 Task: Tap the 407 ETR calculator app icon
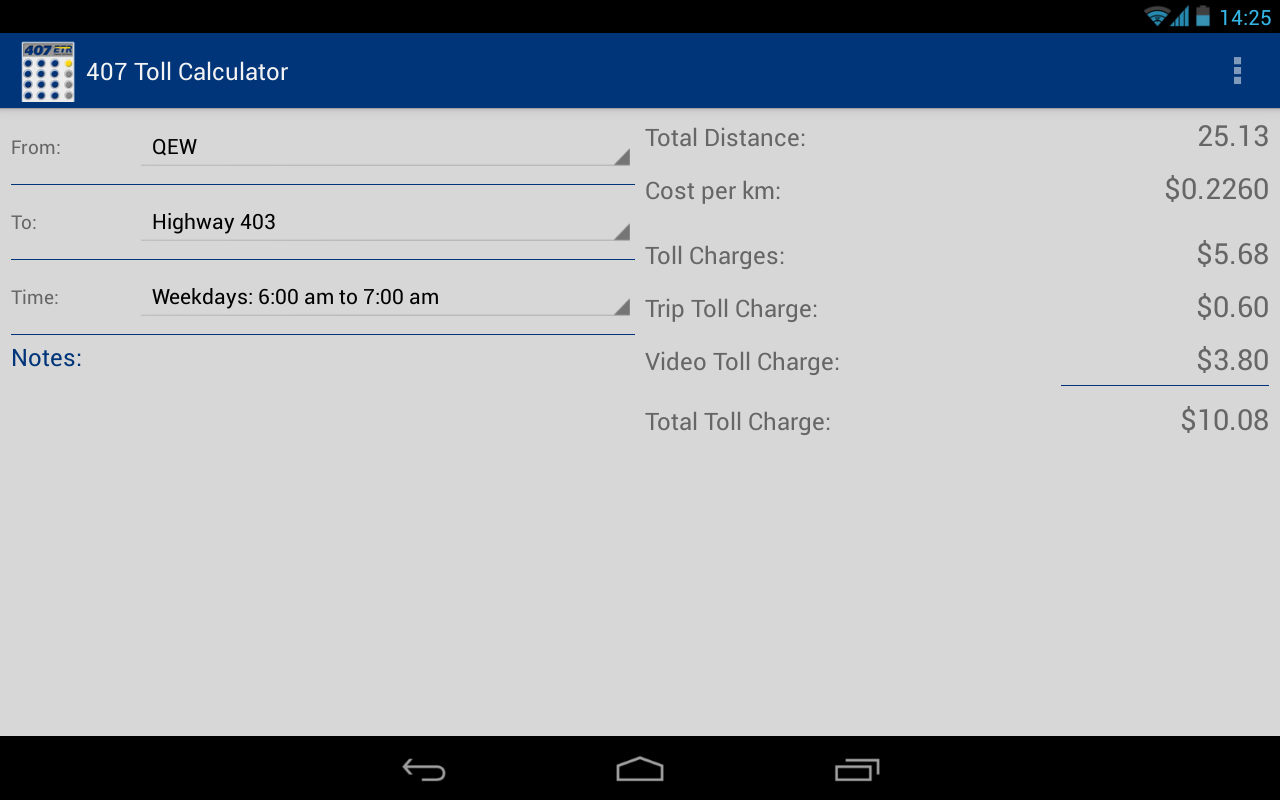pos(48,71)
